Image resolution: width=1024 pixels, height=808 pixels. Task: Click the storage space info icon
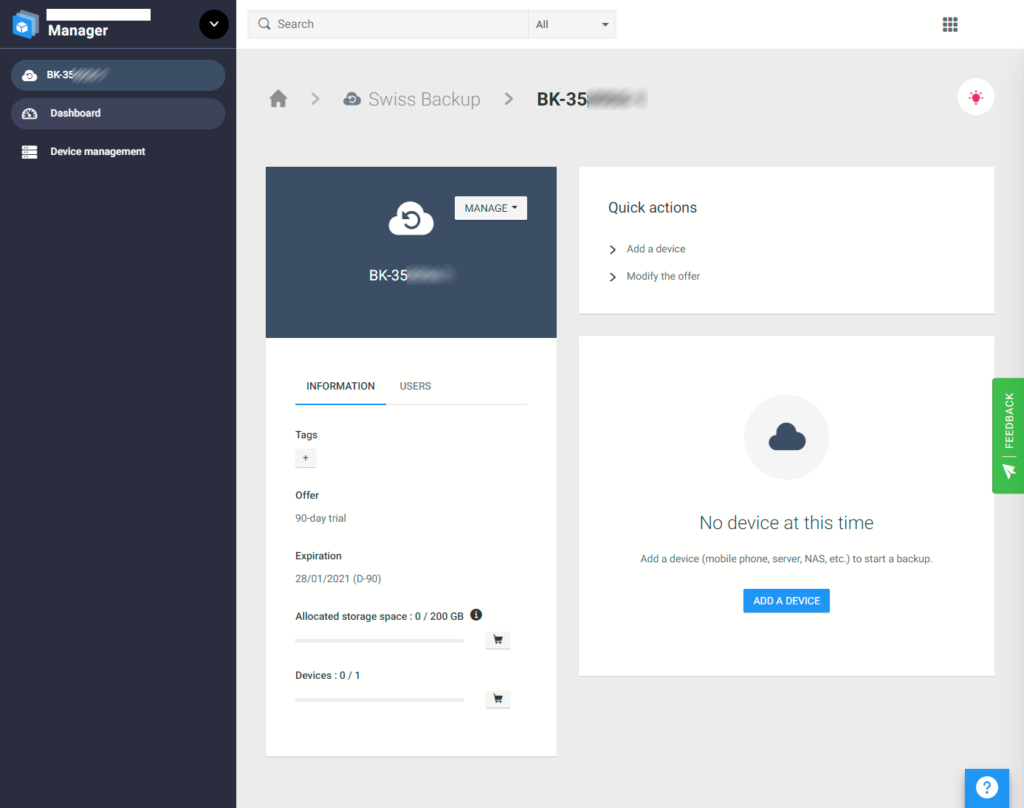click(x=476, y=615)
